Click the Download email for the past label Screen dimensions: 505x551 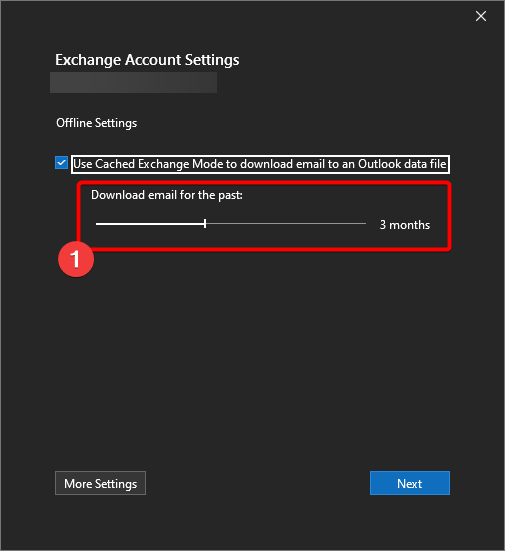pos(167,195)
